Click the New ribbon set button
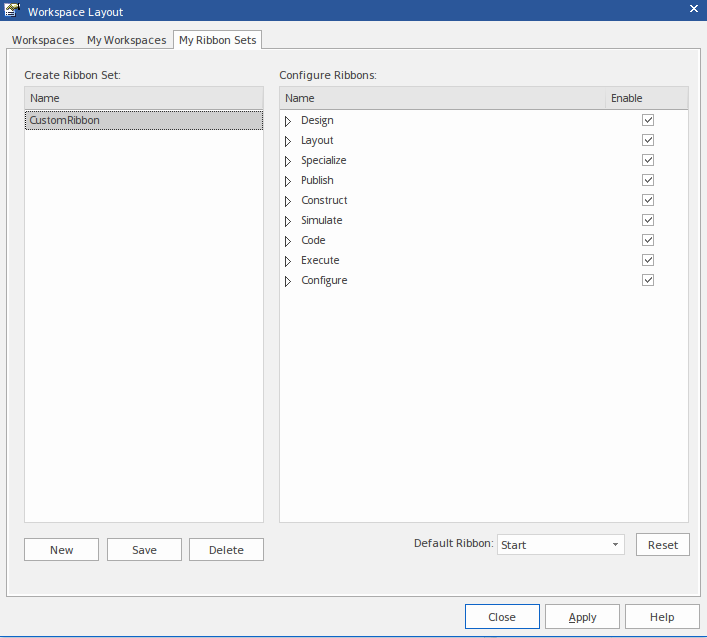Viewport: 707px width, 638px height. point(61,550)
